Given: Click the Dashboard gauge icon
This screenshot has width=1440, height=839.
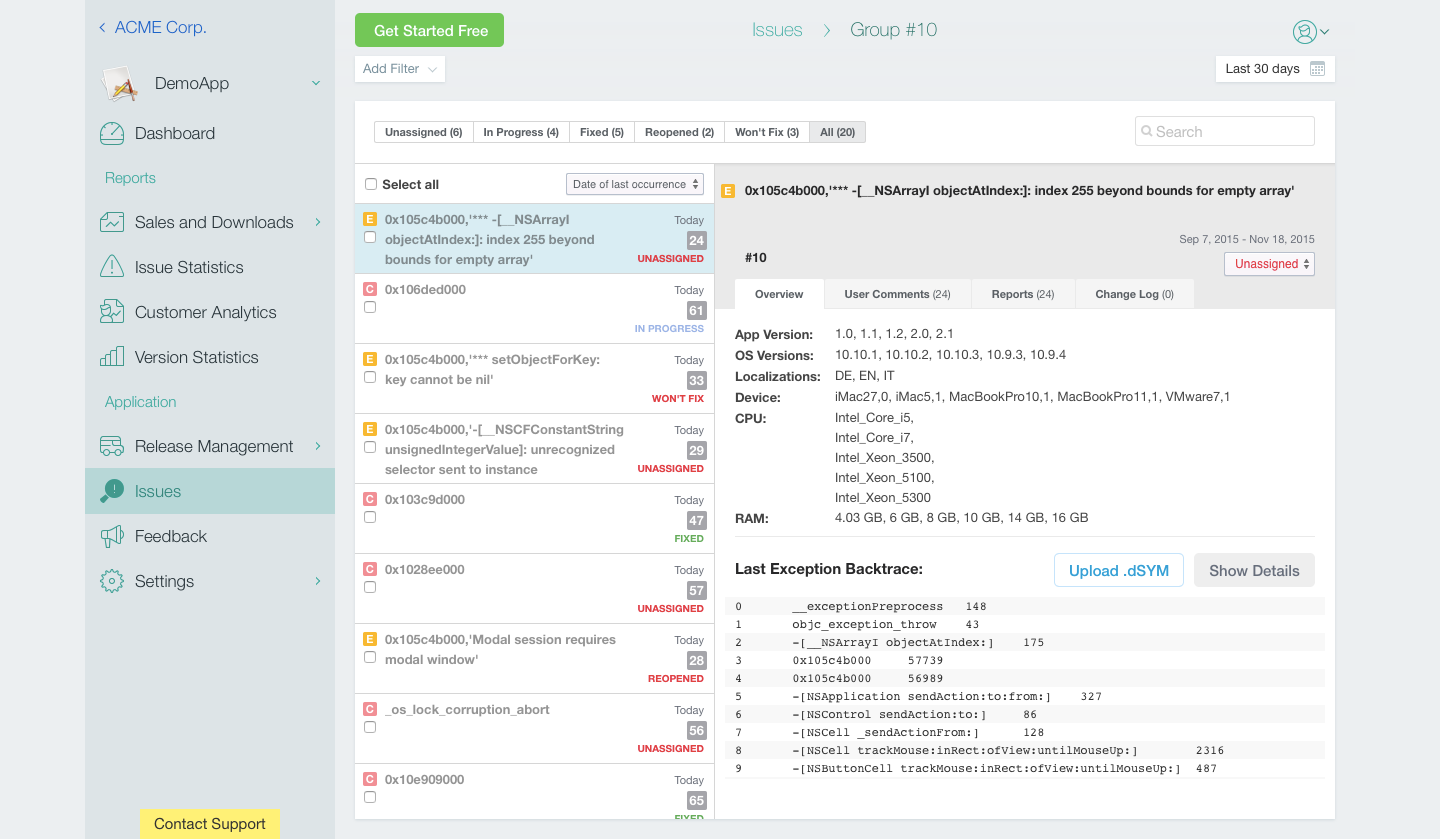Looking at the screenshot, I should [112, 133].
